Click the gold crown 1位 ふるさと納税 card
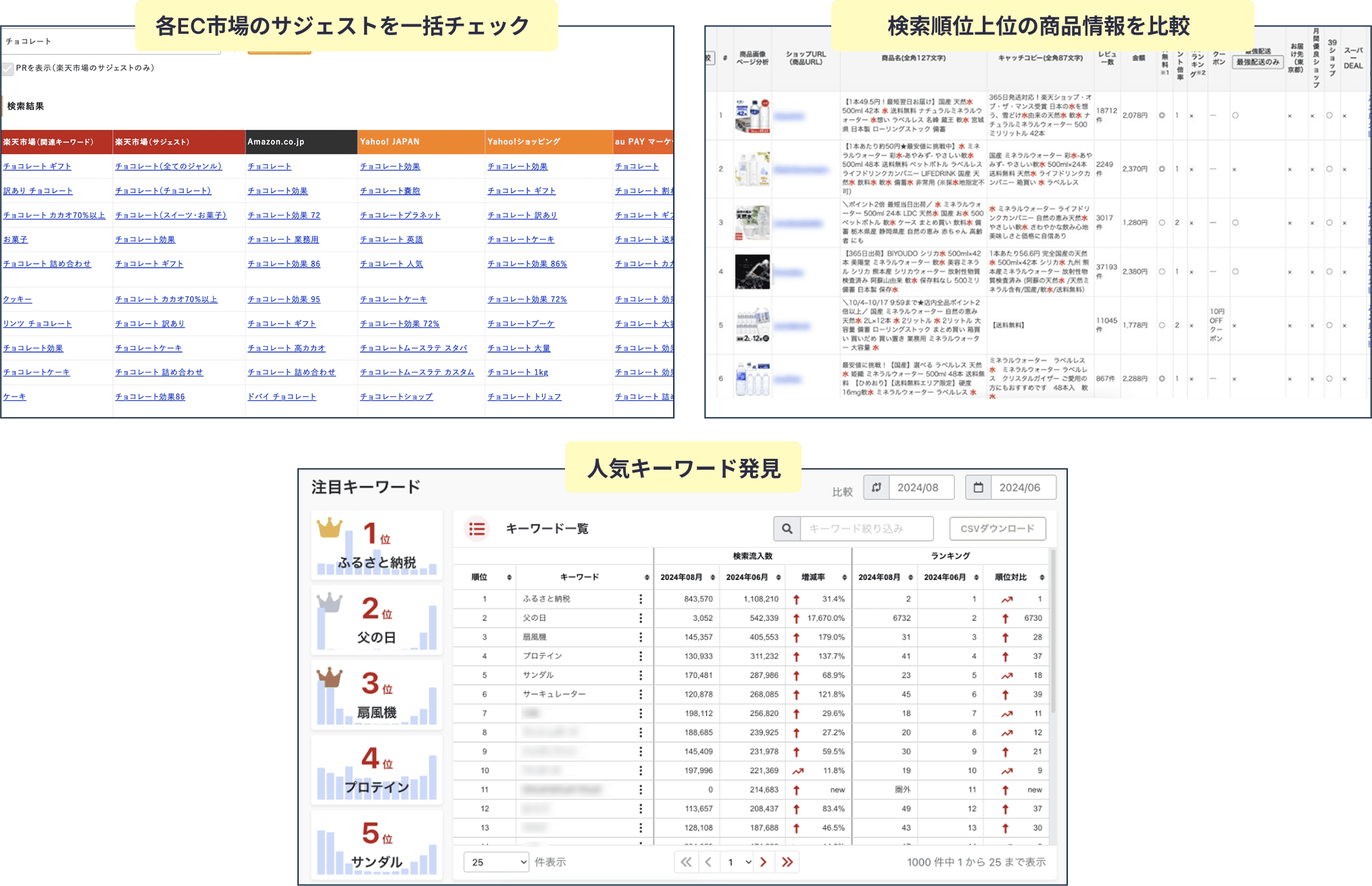 377,545
